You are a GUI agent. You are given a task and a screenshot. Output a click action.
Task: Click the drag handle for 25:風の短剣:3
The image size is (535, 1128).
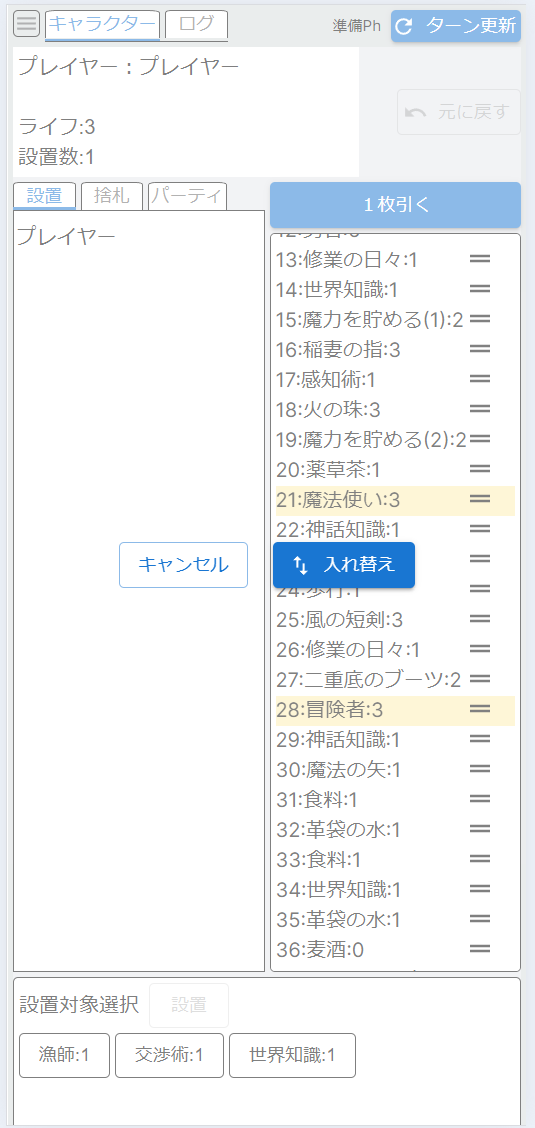coord(480,619)
